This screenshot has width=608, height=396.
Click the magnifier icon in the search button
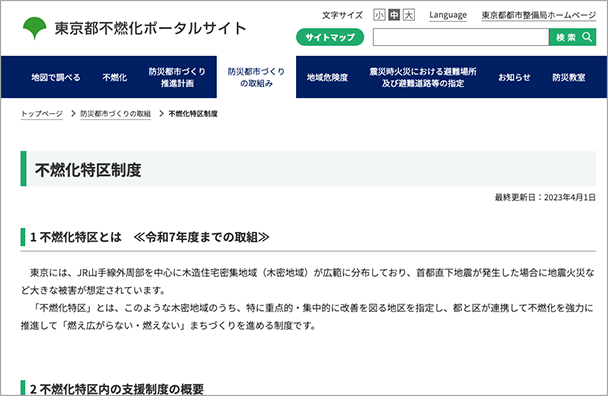click(x=587, y=37)
